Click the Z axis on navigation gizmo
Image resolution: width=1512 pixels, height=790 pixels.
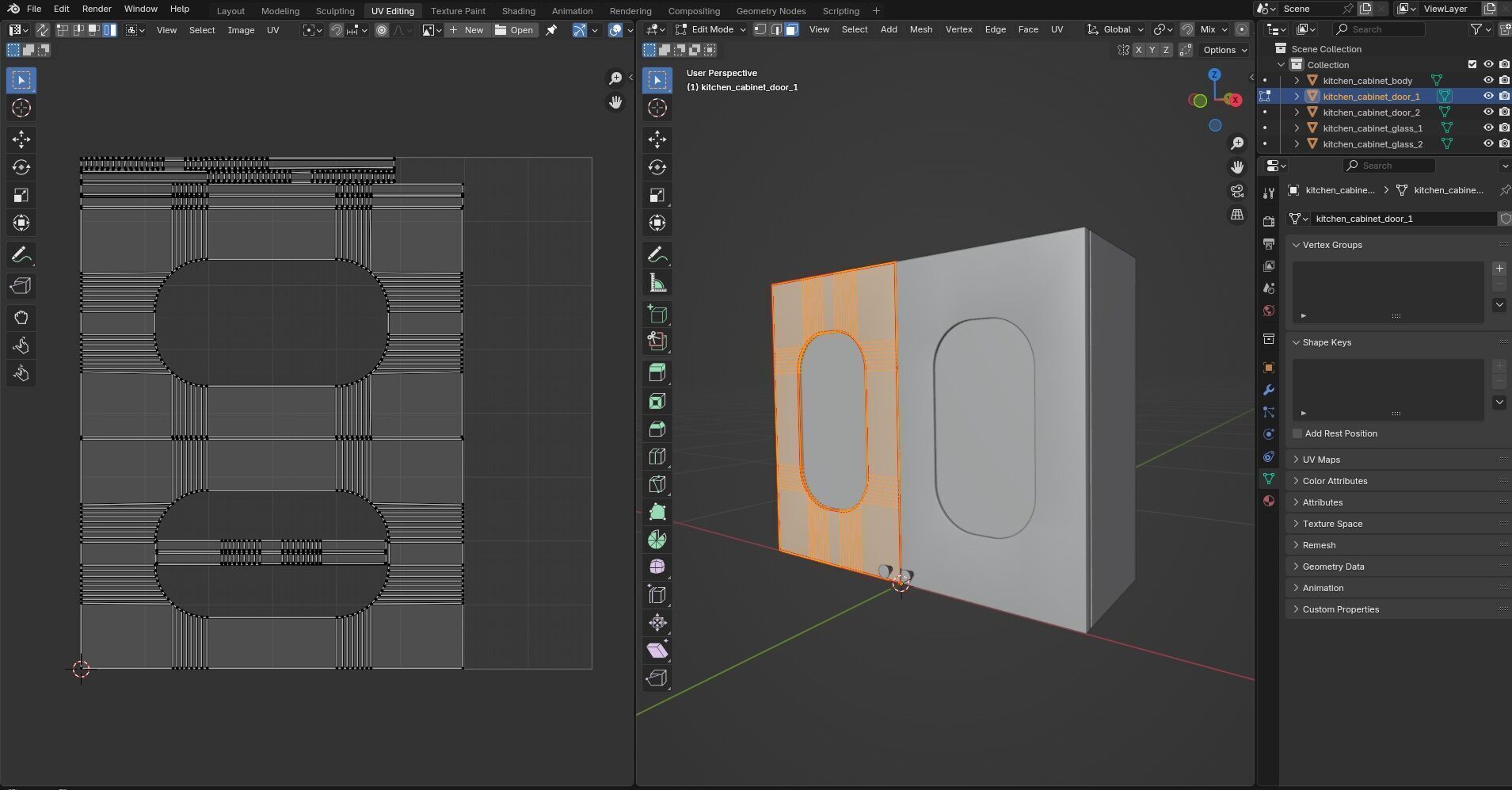(1214, 74)
